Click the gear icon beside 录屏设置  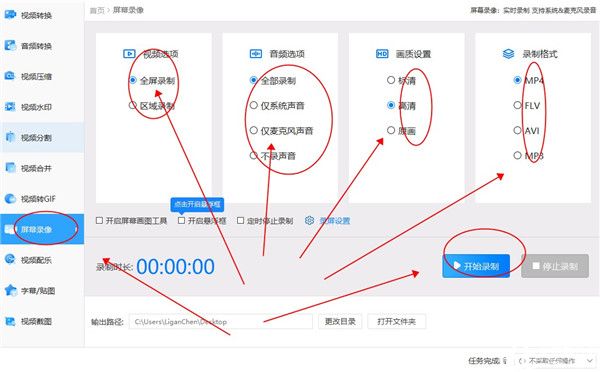pyautogui.click(x=310, y=220)
